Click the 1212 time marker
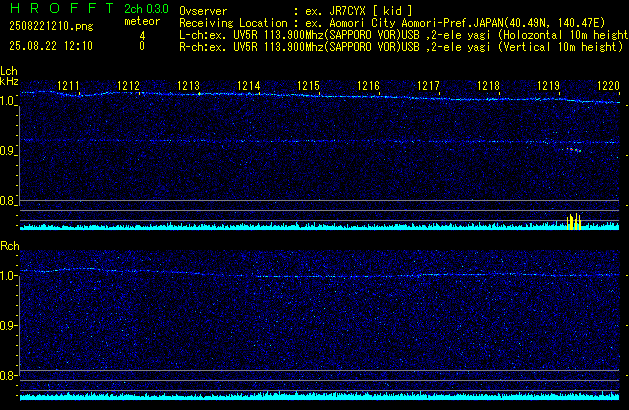Image resolution: width=629 pixels, height=410 pixels. pyautogui.click(x=128, y=86)
